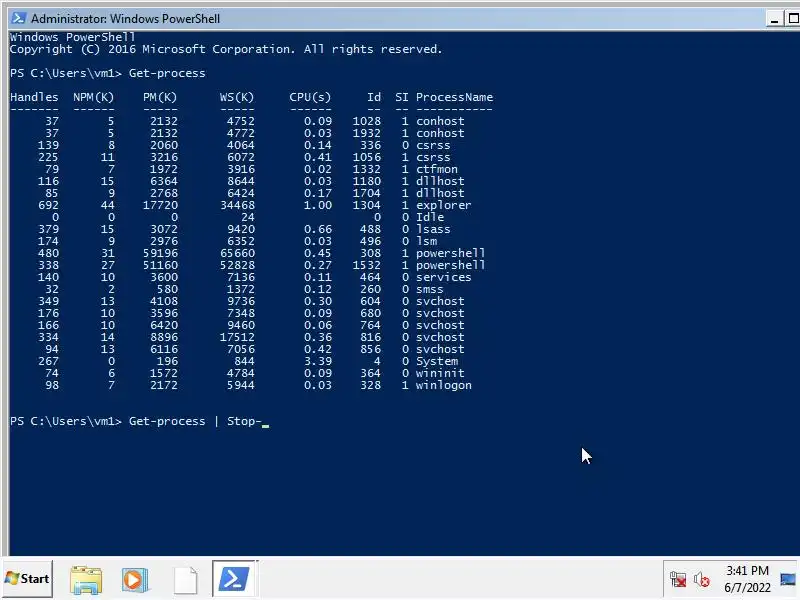Screen dimensions: 800x600
Task: Click the Id column header
Action: (x=374, y=97)
